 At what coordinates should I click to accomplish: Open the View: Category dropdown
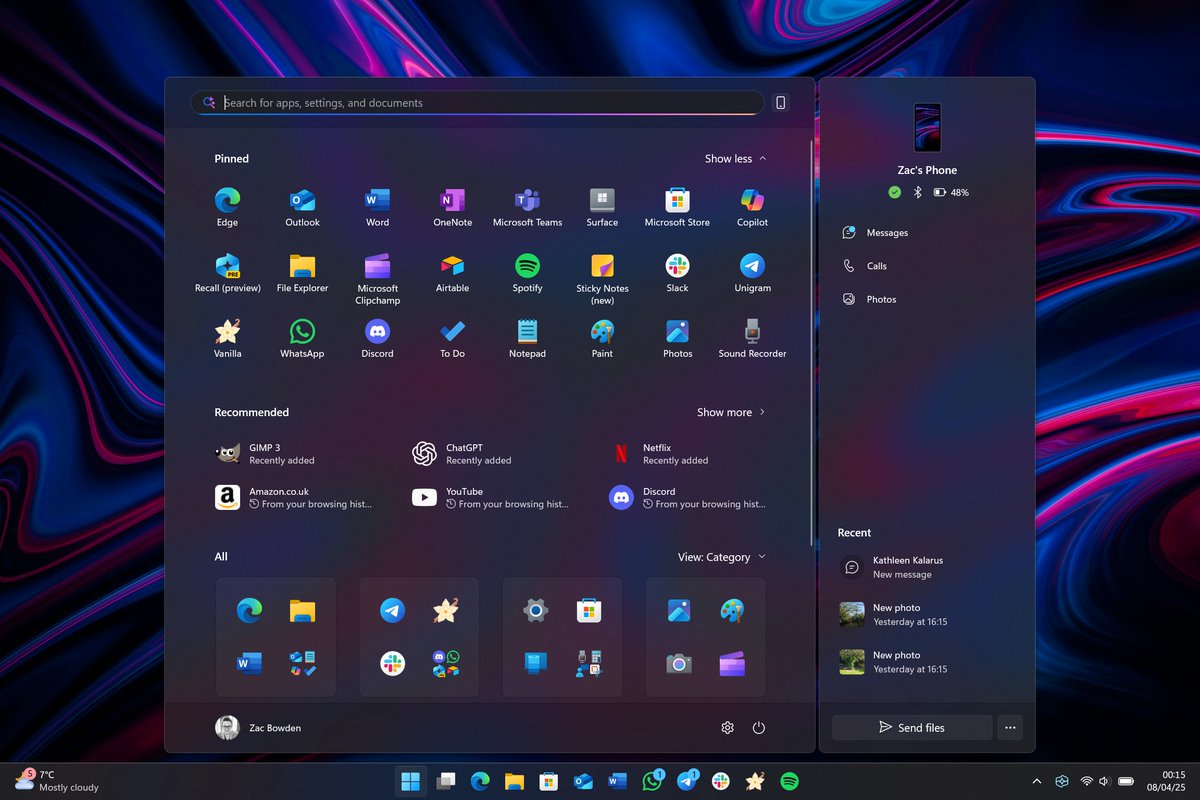tap(721, 557)
